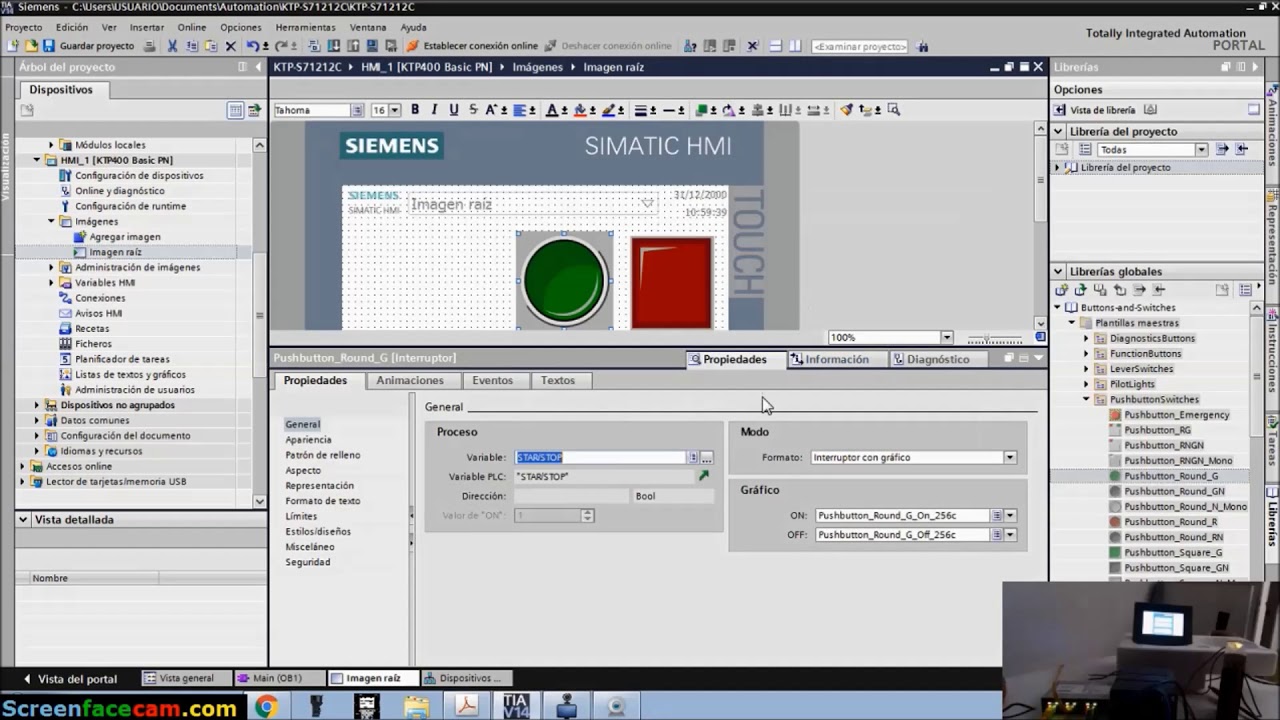Open the Herramientas menu

pyautogui.click(x=305, y=27)
